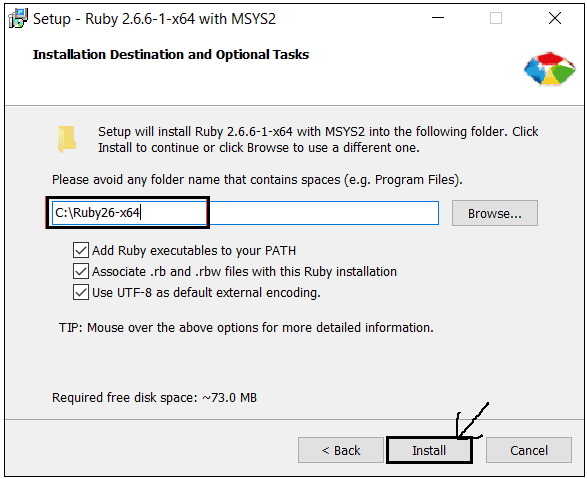Viewport: 587px width, 479px height.
Task: Uncheck Add Ruby executables to your PATH
Action: coord(81,250)
